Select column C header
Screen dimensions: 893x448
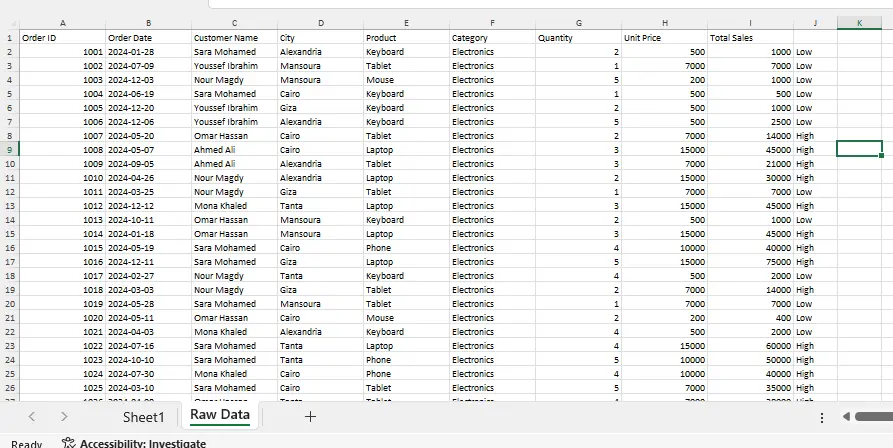[x=235, y=23]
